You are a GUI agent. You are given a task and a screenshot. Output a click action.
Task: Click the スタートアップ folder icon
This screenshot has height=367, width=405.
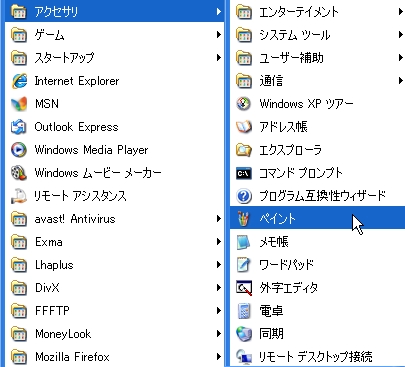pos(19,58)
